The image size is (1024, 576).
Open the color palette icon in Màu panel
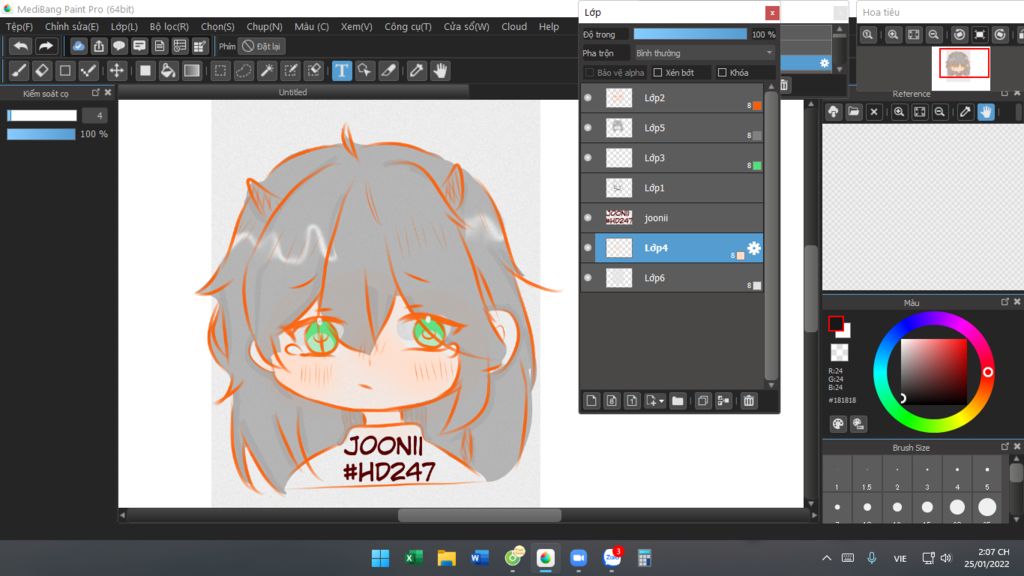838,424
